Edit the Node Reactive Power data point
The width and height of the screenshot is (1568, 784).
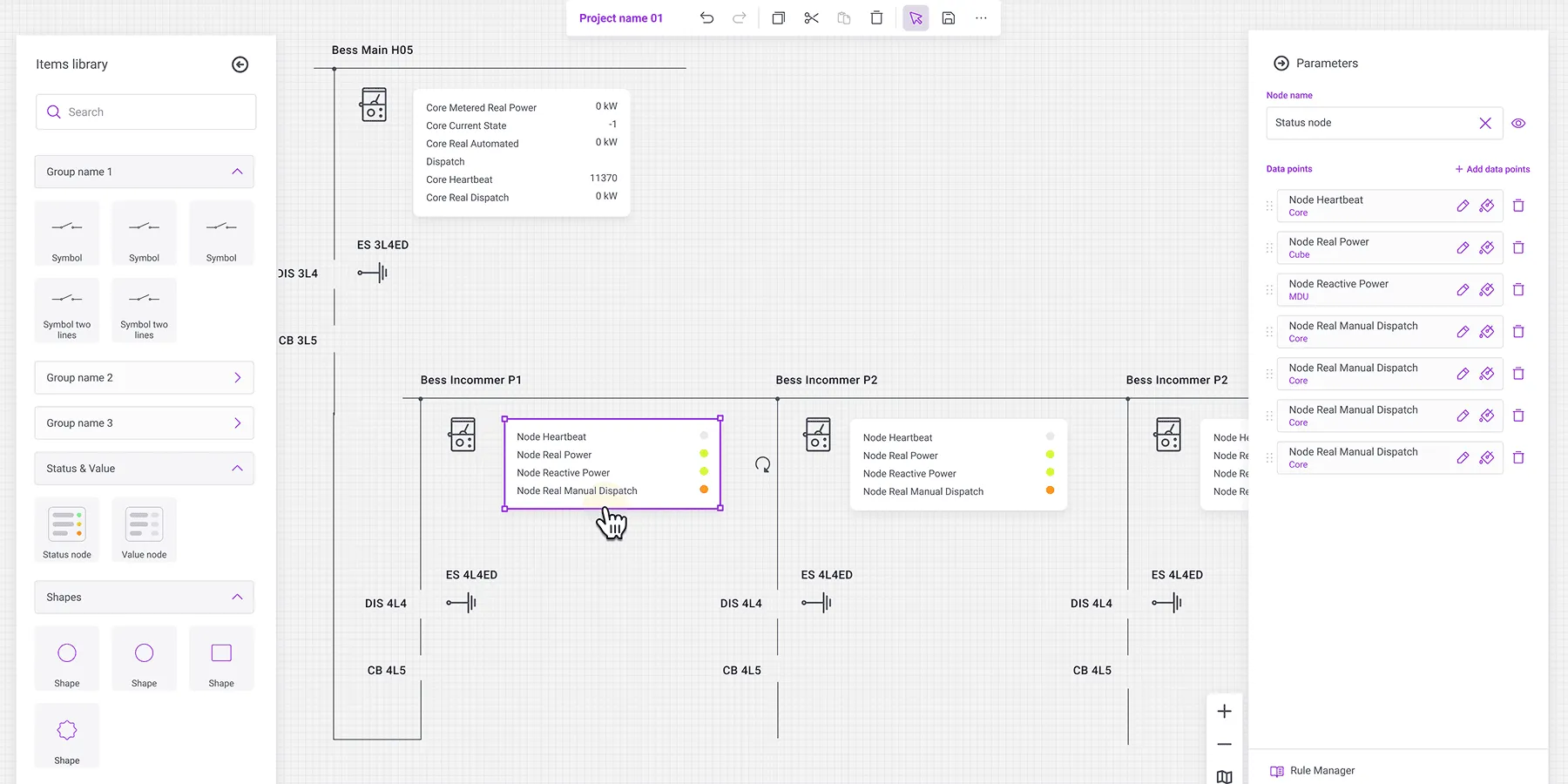coord(1463,290)
